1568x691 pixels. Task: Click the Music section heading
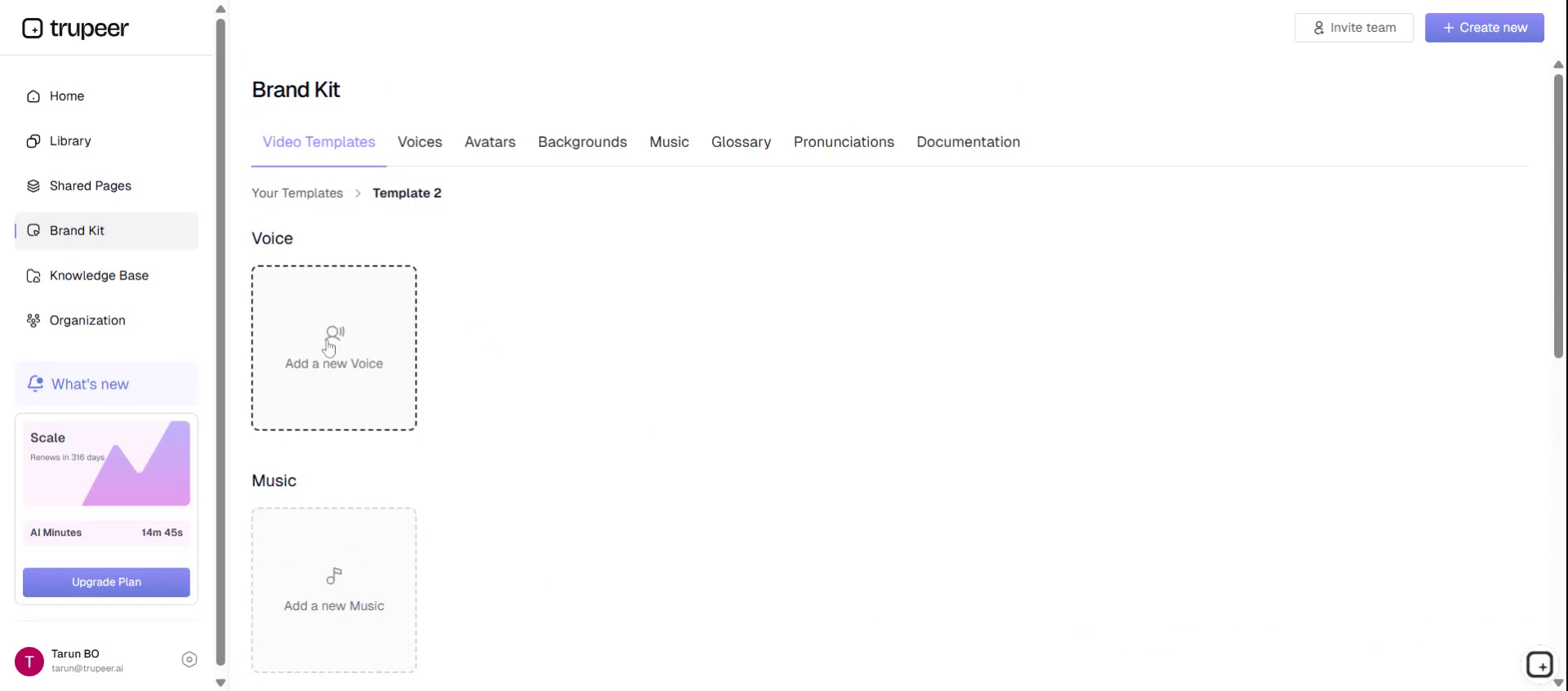click(274, 481)
